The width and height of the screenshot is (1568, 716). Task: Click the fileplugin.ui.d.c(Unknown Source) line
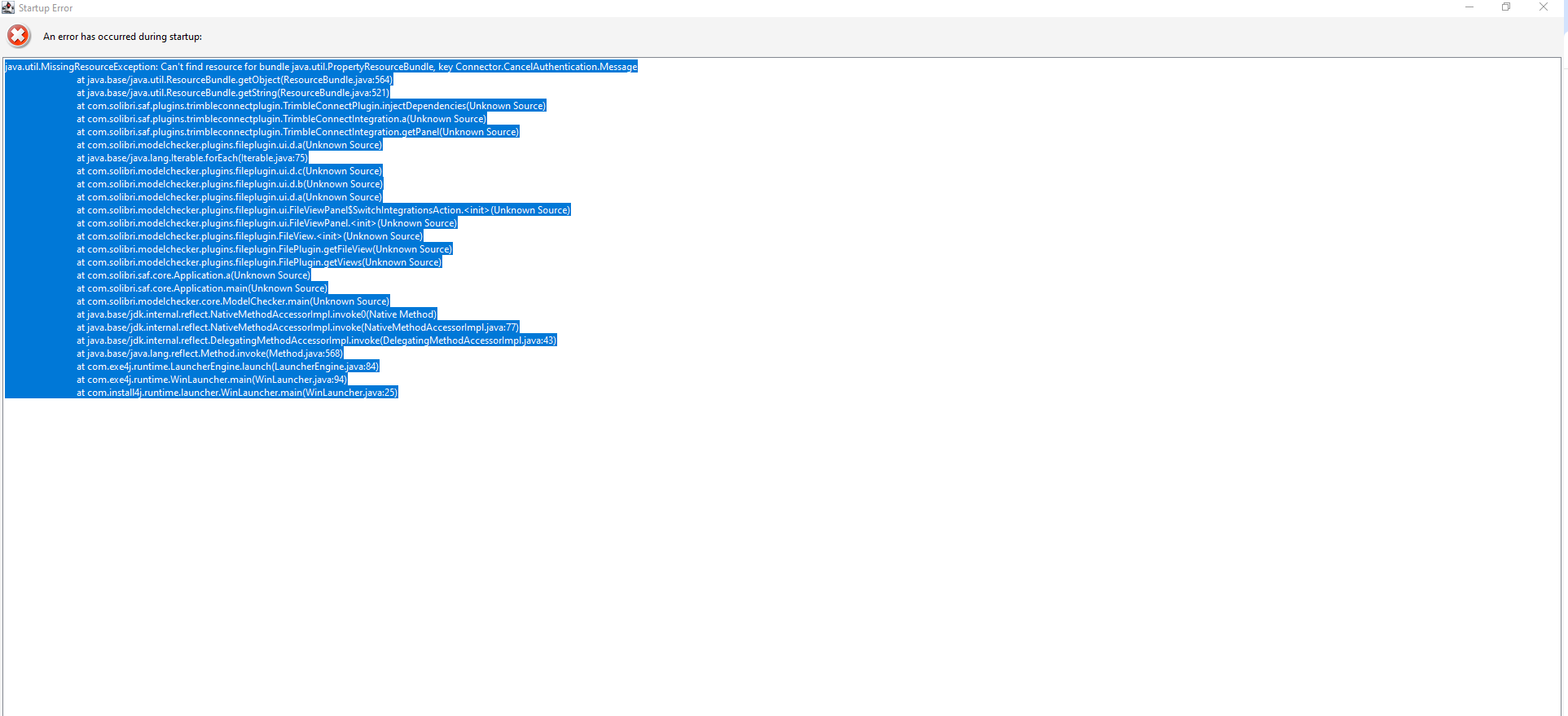tap(229, 171)
